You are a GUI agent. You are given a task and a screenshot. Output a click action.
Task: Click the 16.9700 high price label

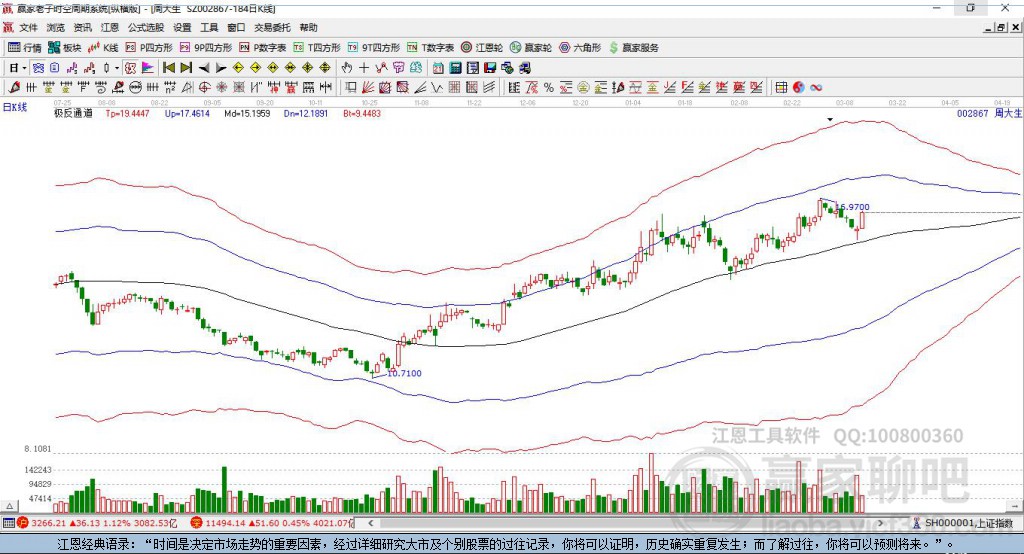[853, 207]
